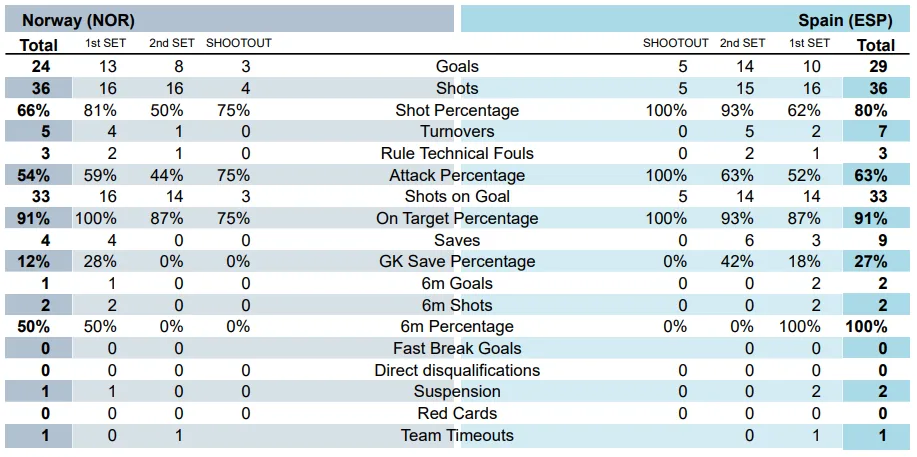Click Spain's total GK save percentage 27%

click(x=870, y=262)
